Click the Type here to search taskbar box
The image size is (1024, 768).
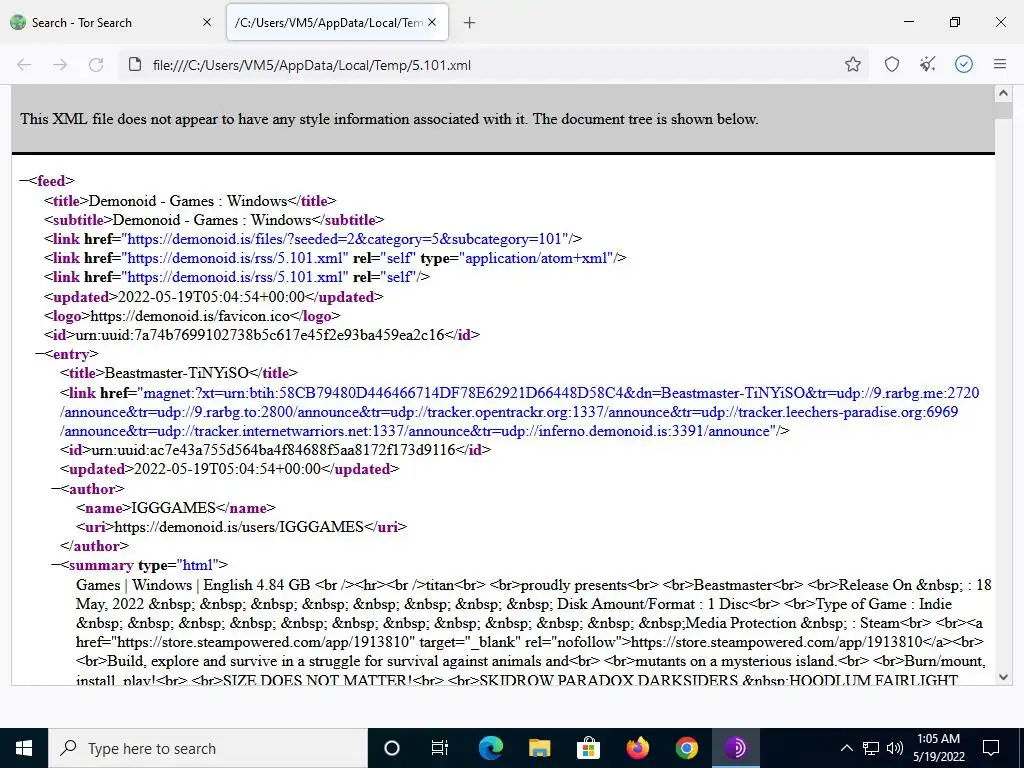208,748
